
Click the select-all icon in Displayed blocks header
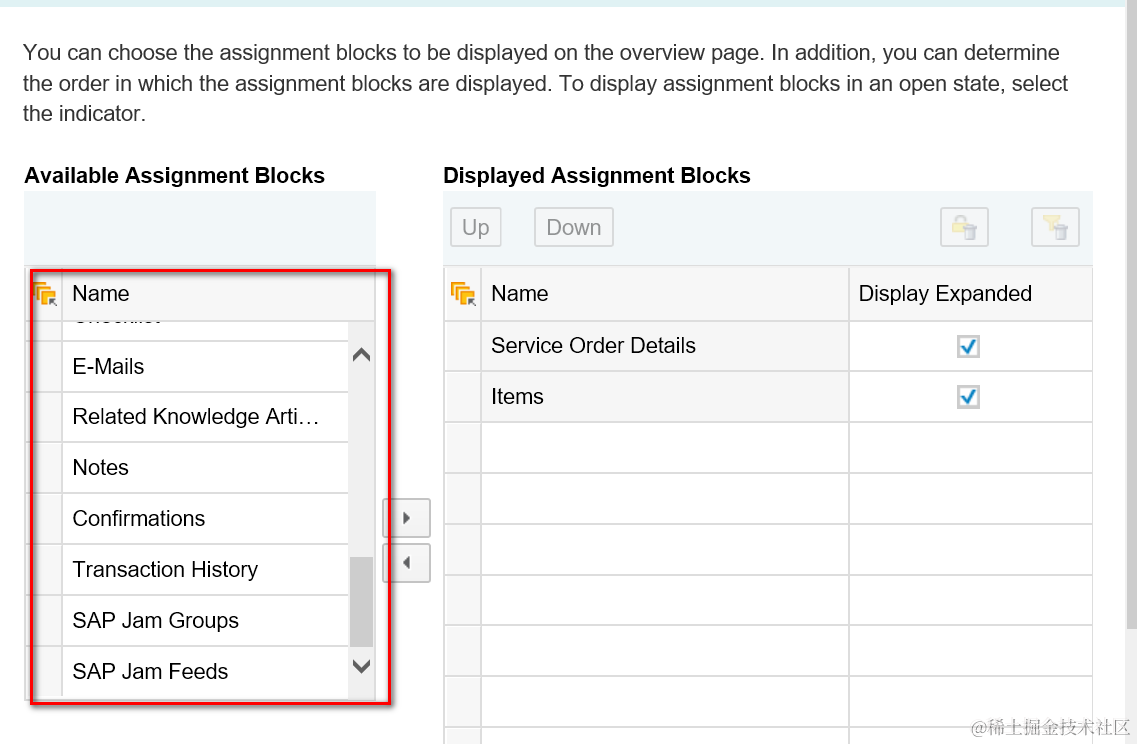coord(463,294)
